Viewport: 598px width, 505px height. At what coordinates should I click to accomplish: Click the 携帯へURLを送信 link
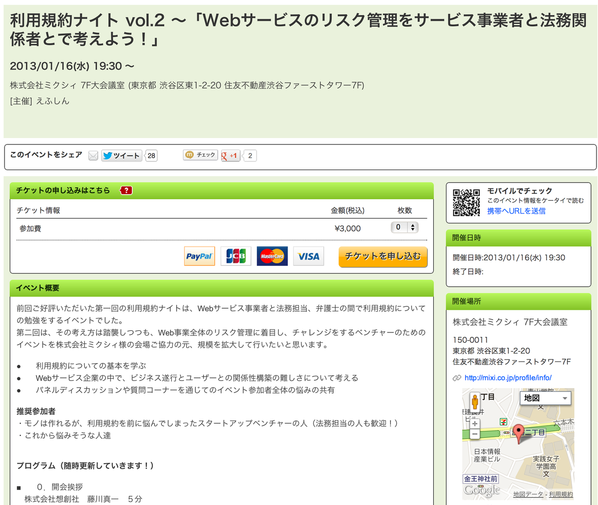(x=516, y=211)
